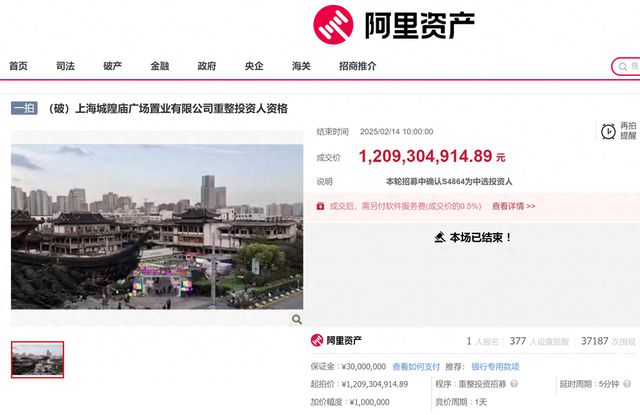This screenshot has height=415, width=640.
Task: Click the 起拍价 ¥1,209,304,914.89 value
Action: pos(375,384)
